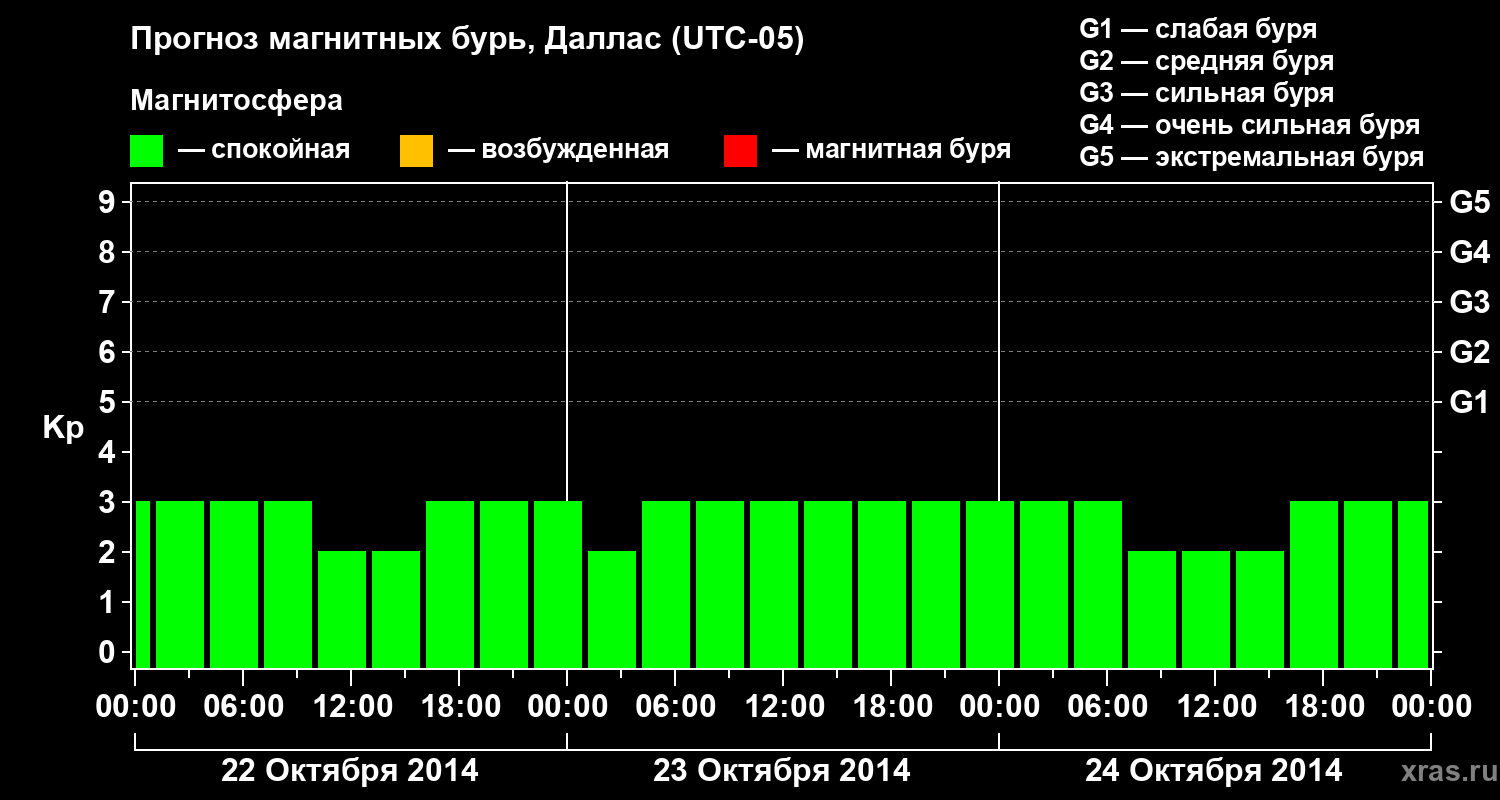The height and width of the screenshot is (800, 1500).
Task: Click the '24 Октября 2014' date label
Action: point(1214,771)
